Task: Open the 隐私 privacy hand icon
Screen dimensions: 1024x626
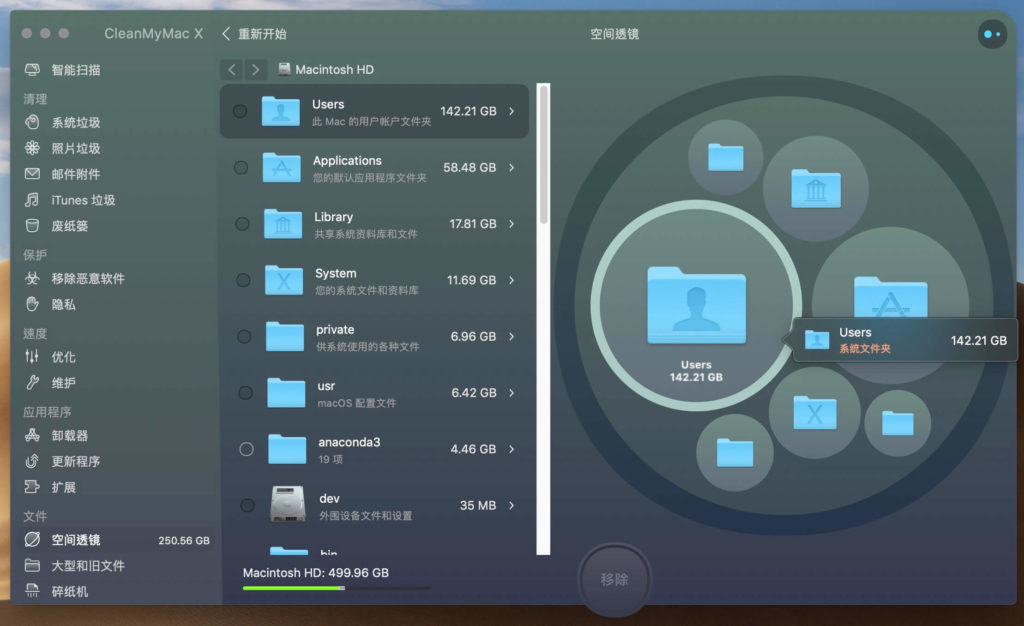Action: 32,304
